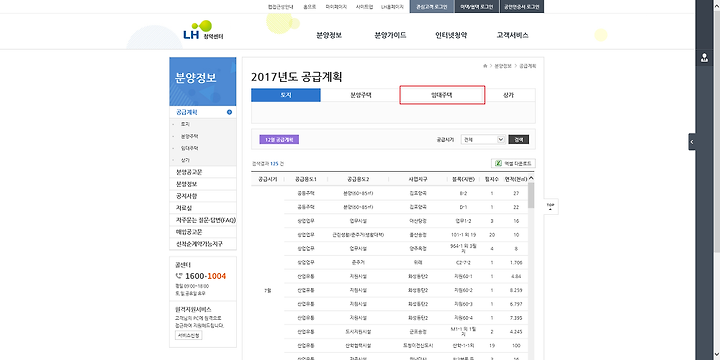Open 분양정보 in the main menu
720x360 pixels.
tap(329, 35)
